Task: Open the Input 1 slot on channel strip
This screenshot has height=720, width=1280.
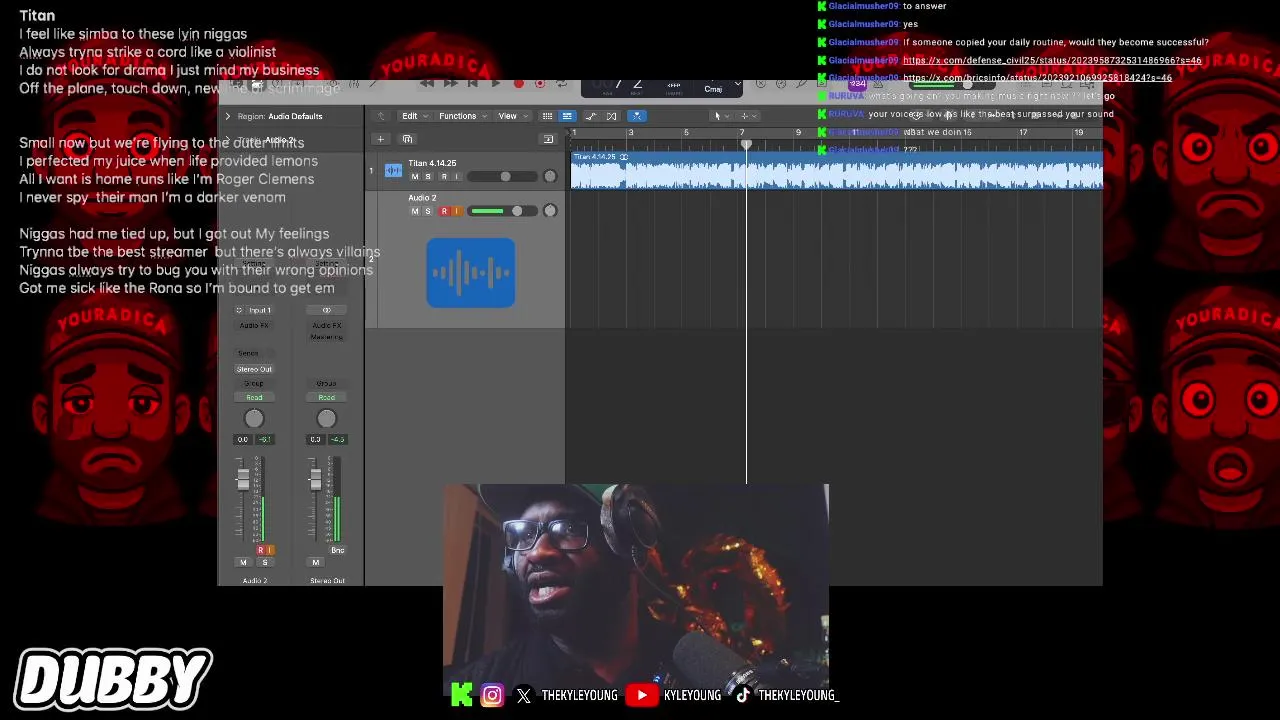Action: 260,310
